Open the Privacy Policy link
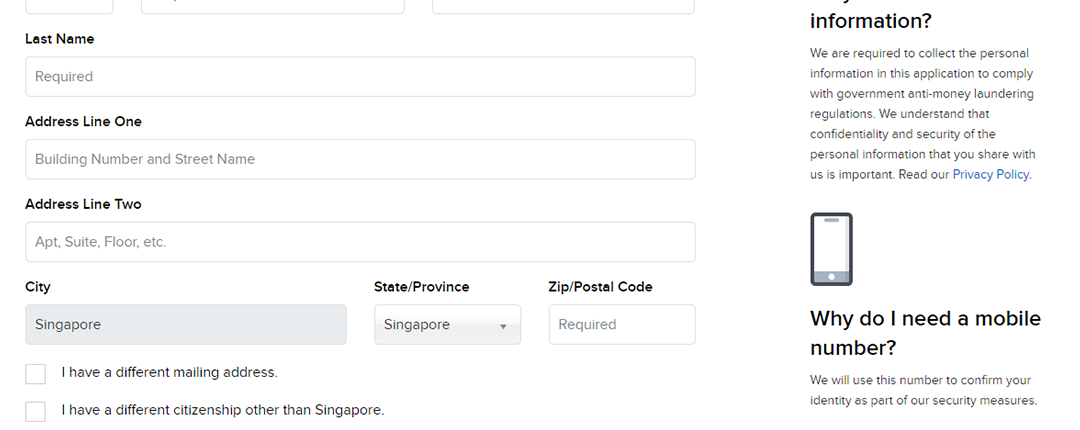 [990, 174]
